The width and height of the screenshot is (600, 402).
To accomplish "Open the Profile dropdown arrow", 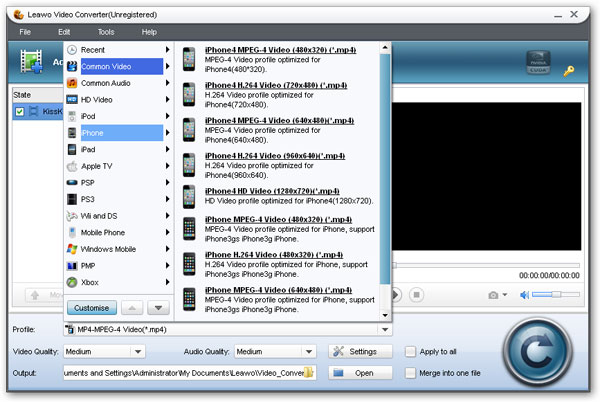I will pos(385,329).
